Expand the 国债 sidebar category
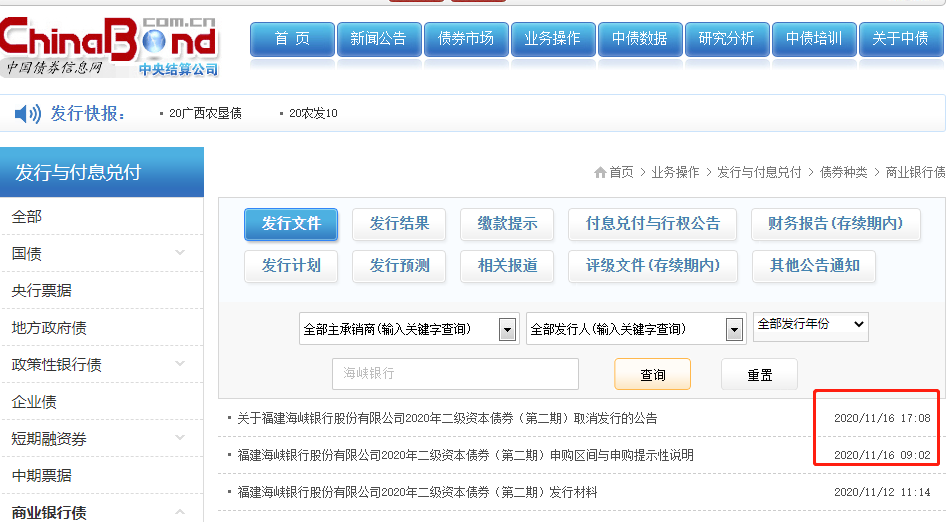The width and height of the screenshot is (949, 522). point(180,253)
